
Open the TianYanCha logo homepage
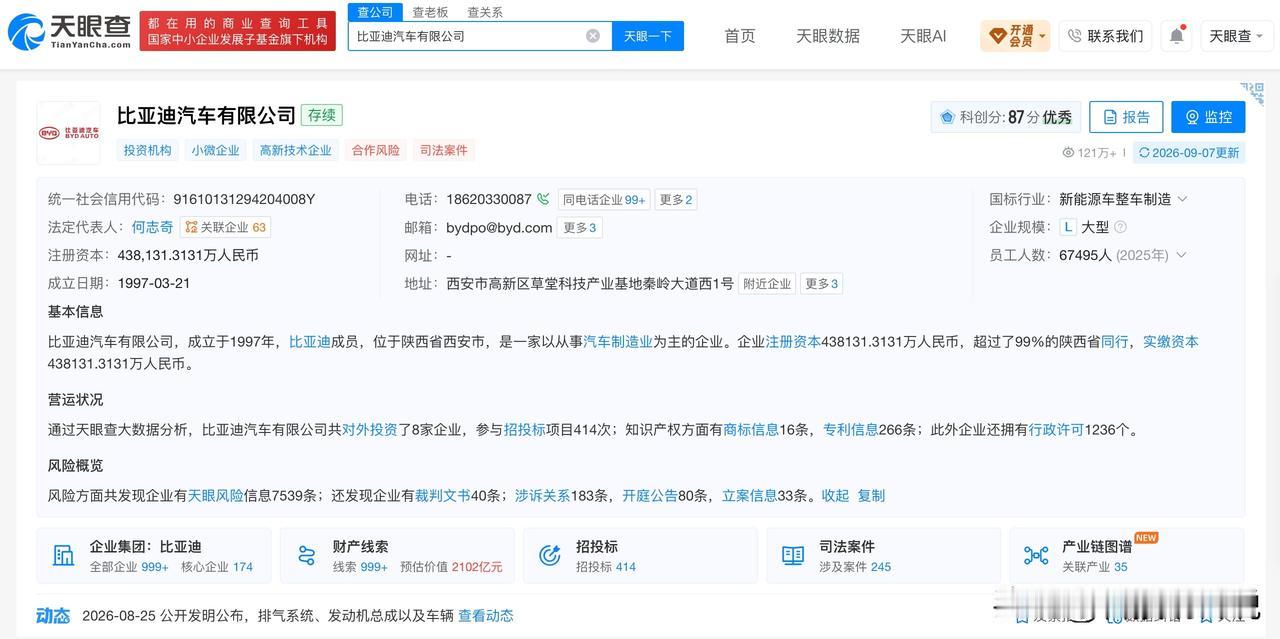click(69, 32)
